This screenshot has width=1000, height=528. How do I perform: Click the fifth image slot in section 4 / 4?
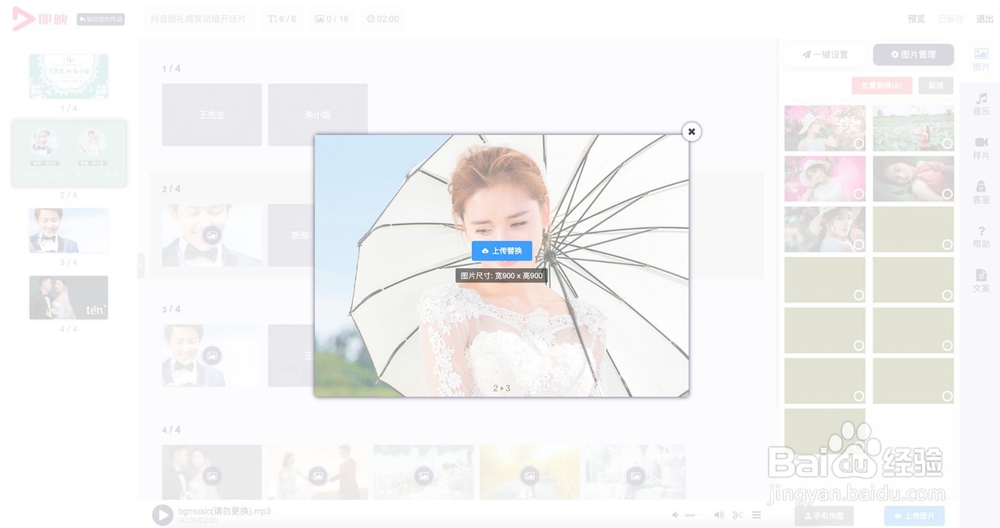(635, 473)
